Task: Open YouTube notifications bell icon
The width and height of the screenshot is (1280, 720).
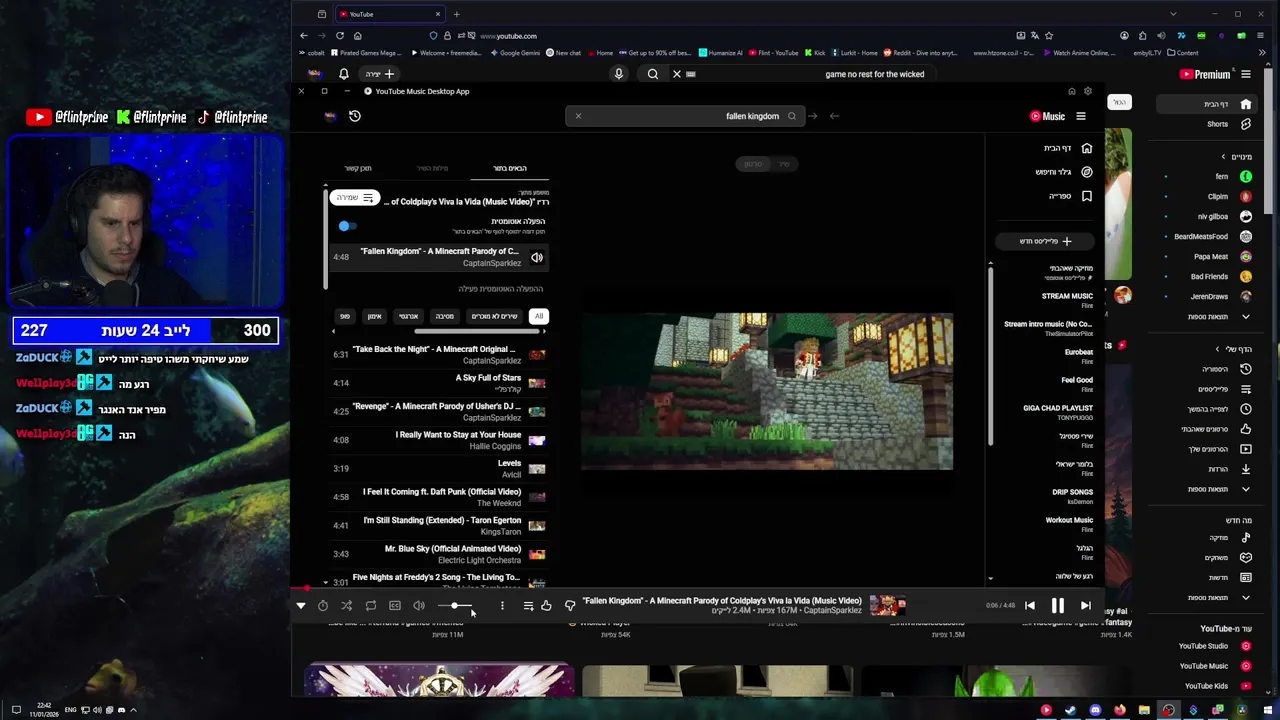Action: 343,74
